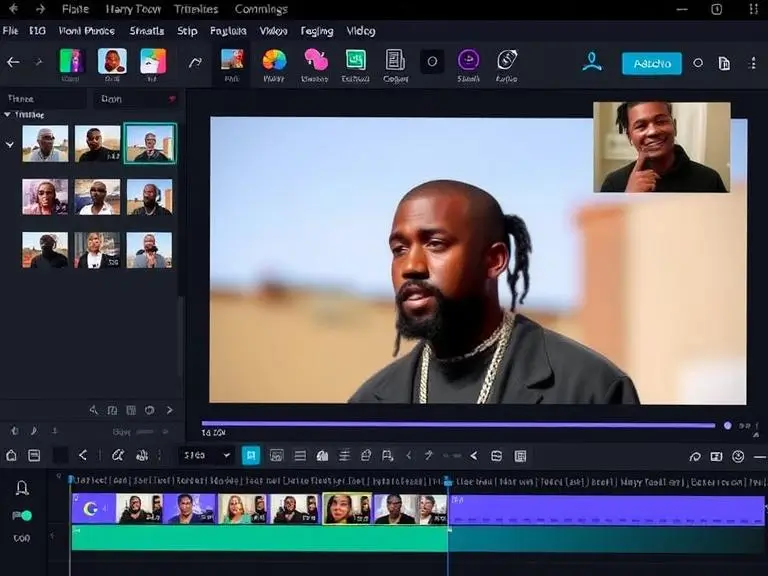This screenshot has width=768, height=576.
Task: Open the EIG menu
Action: 37,31
